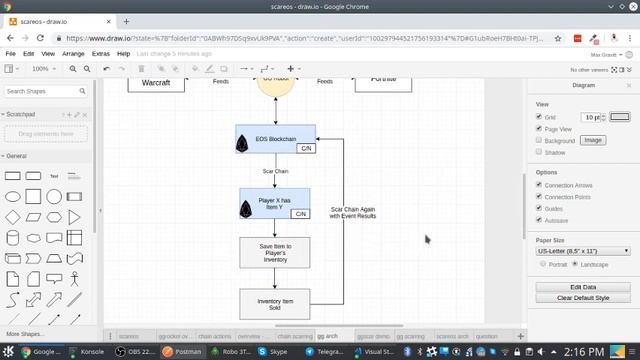Click the redo arrow icon
The height and width of the screenshot is (360, 640).
tap(122, 69)
